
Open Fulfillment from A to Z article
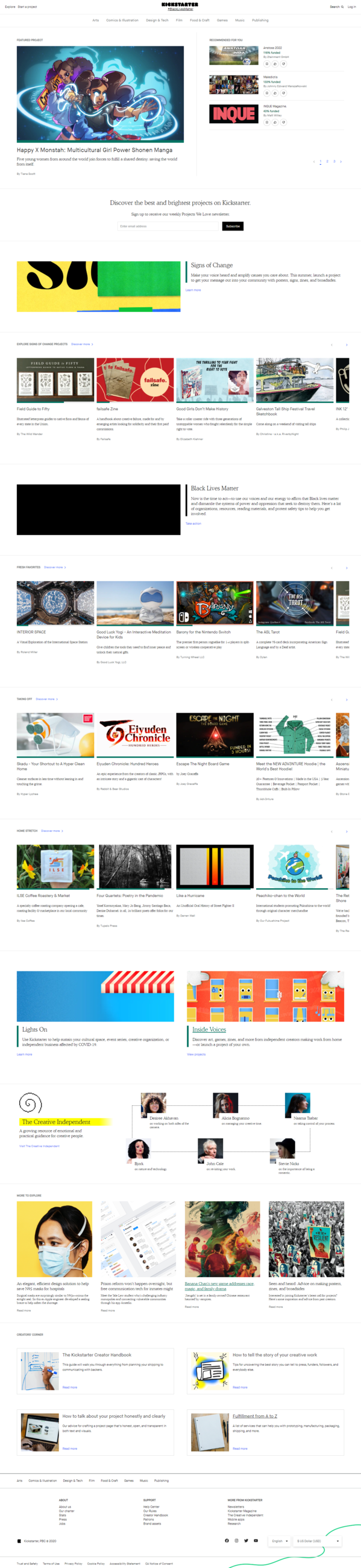[255, 1416]
